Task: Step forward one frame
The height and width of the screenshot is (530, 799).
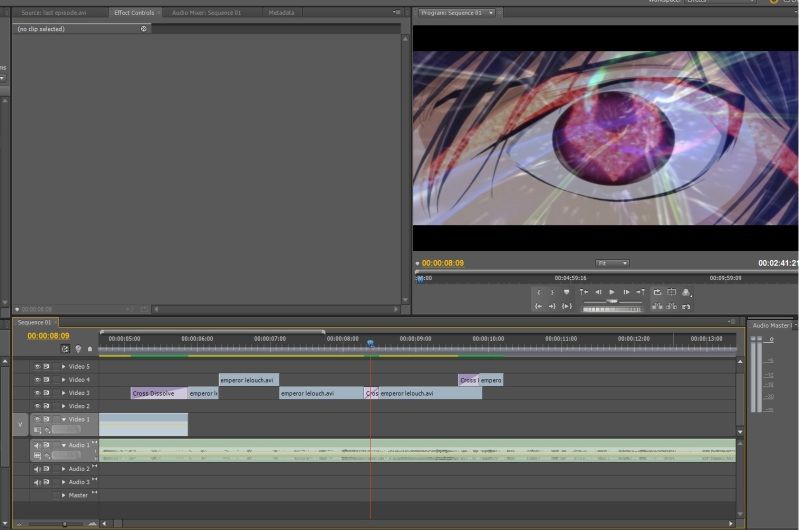Action: tap(626, 292)
